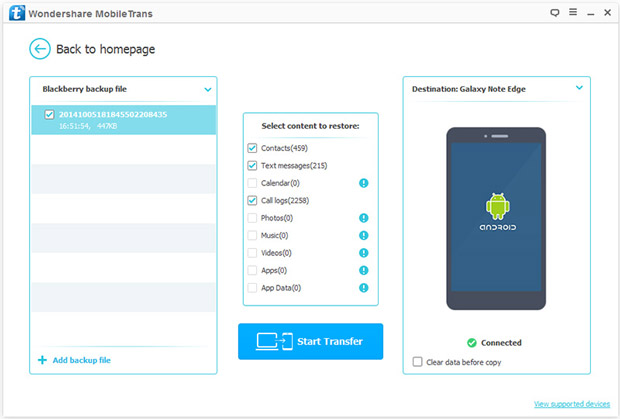Expand the Destination Galaxy Note Edge dropdown
This screenshot has height=419, width=620.
579,88
